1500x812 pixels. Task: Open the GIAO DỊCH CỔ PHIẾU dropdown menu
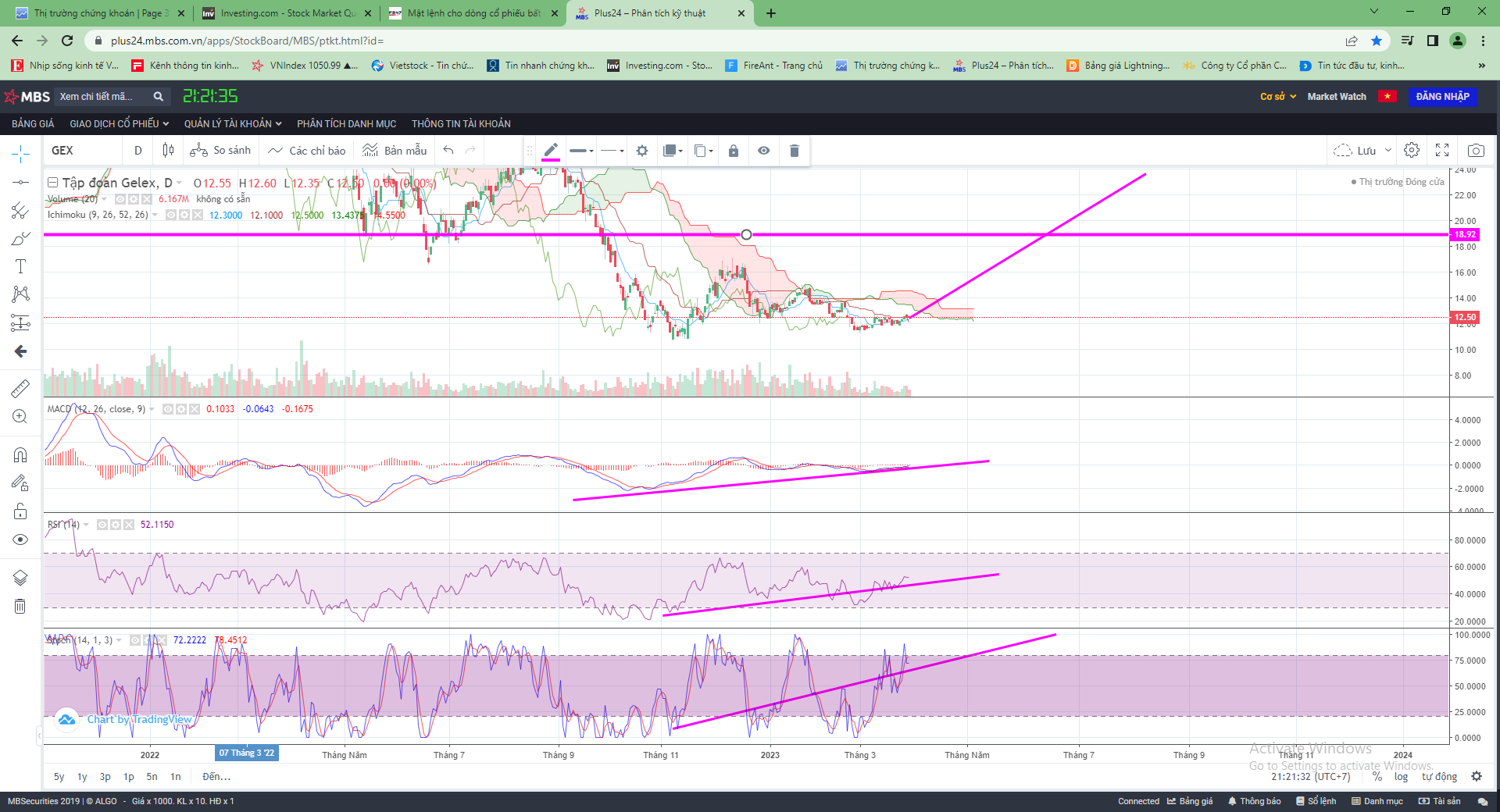point(119,124)
